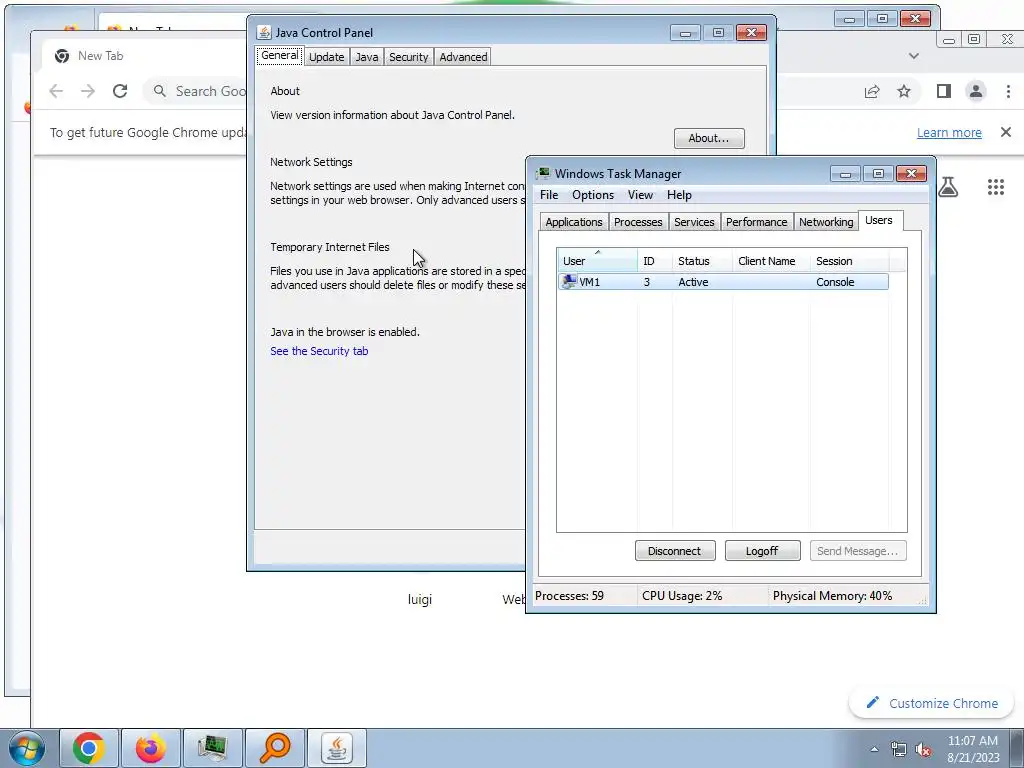The height and width of the screenshot is (768, 1024).
Task: Click the Logoff button
Action: pos(762,551)
